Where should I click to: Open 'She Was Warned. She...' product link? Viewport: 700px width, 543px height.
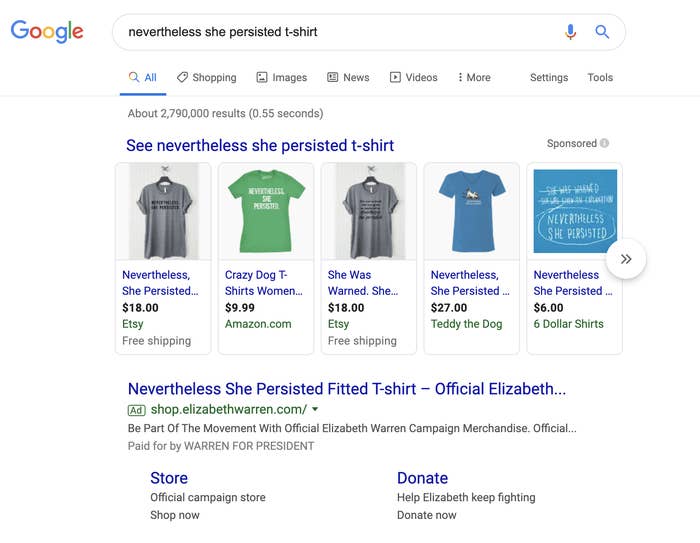pos(363,283)
